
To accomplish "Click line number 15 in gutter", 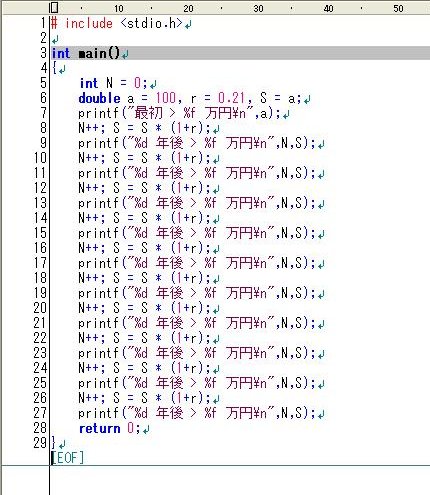I will (x=40, y=233).
